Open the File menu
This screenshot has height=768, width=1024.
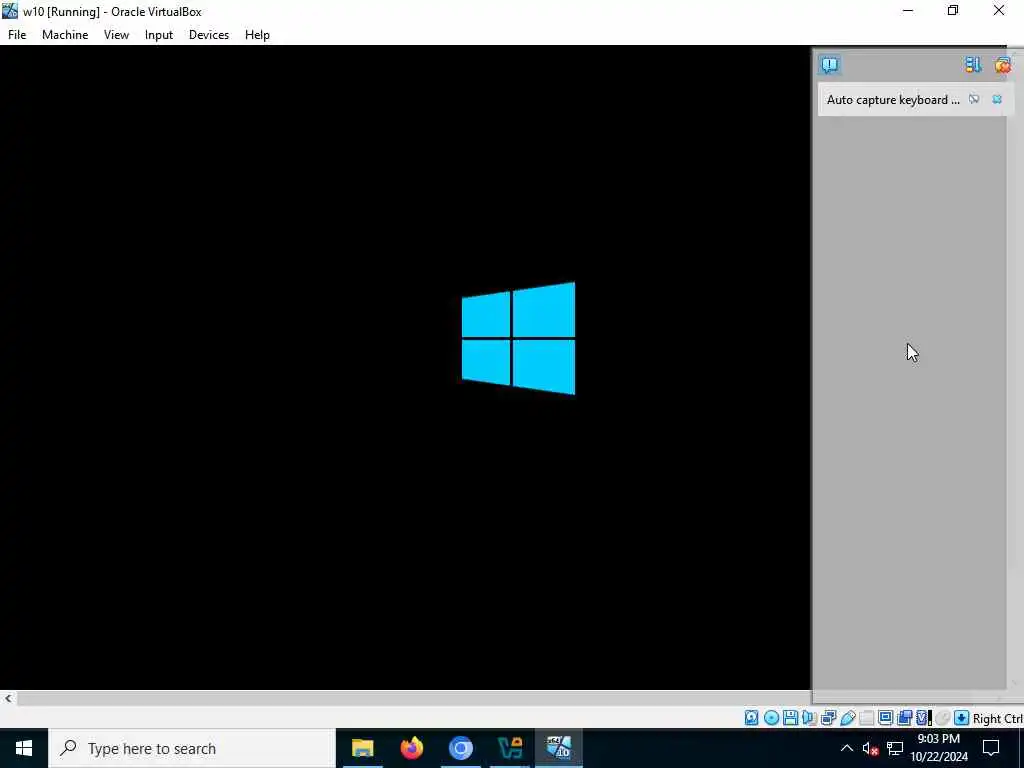coord(17,35)
